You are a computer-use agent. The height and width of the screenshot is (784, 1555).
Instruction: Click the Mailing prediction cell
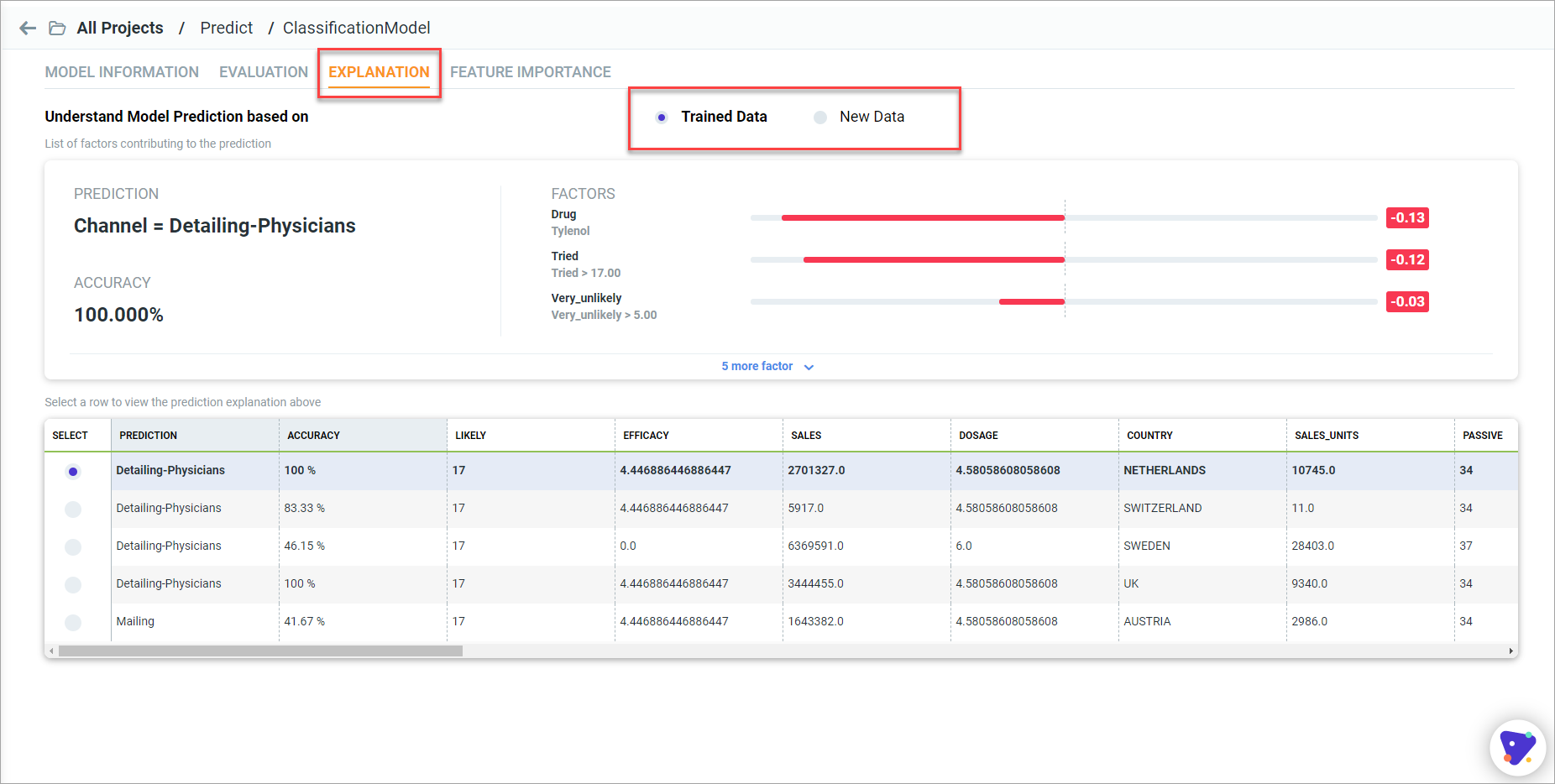click(195, 622)
